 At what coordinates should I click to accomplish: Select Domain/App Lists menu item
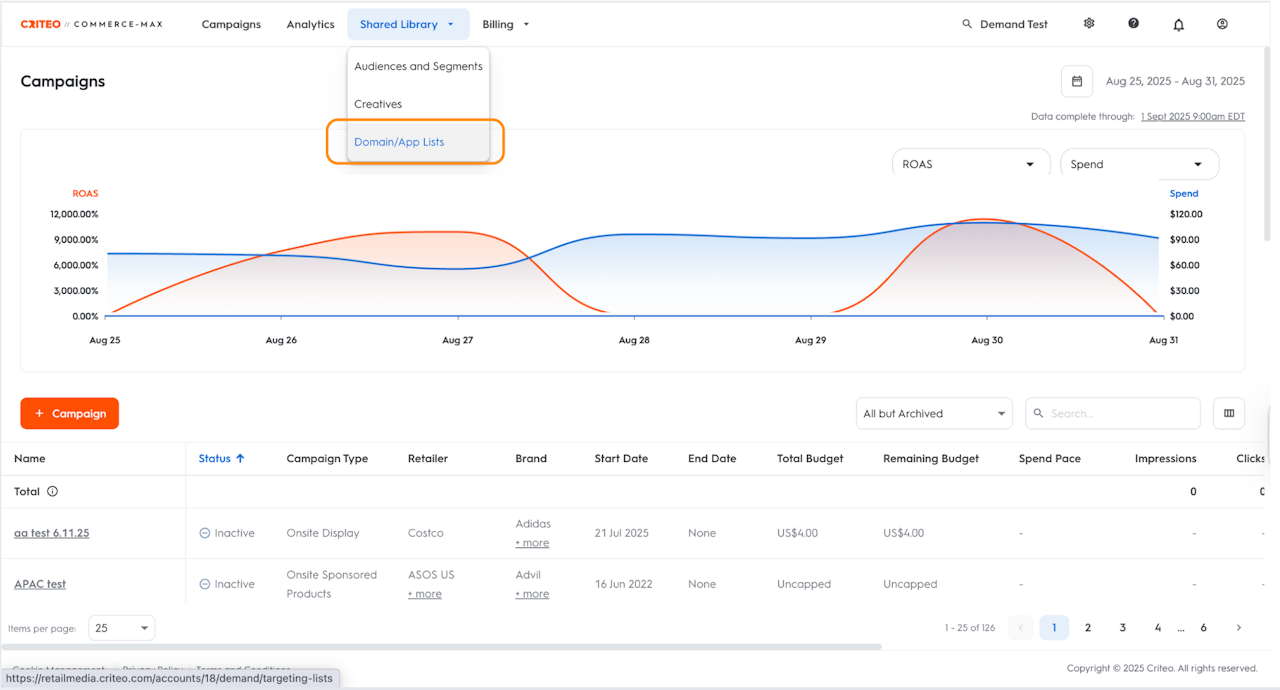pos(399,142)
